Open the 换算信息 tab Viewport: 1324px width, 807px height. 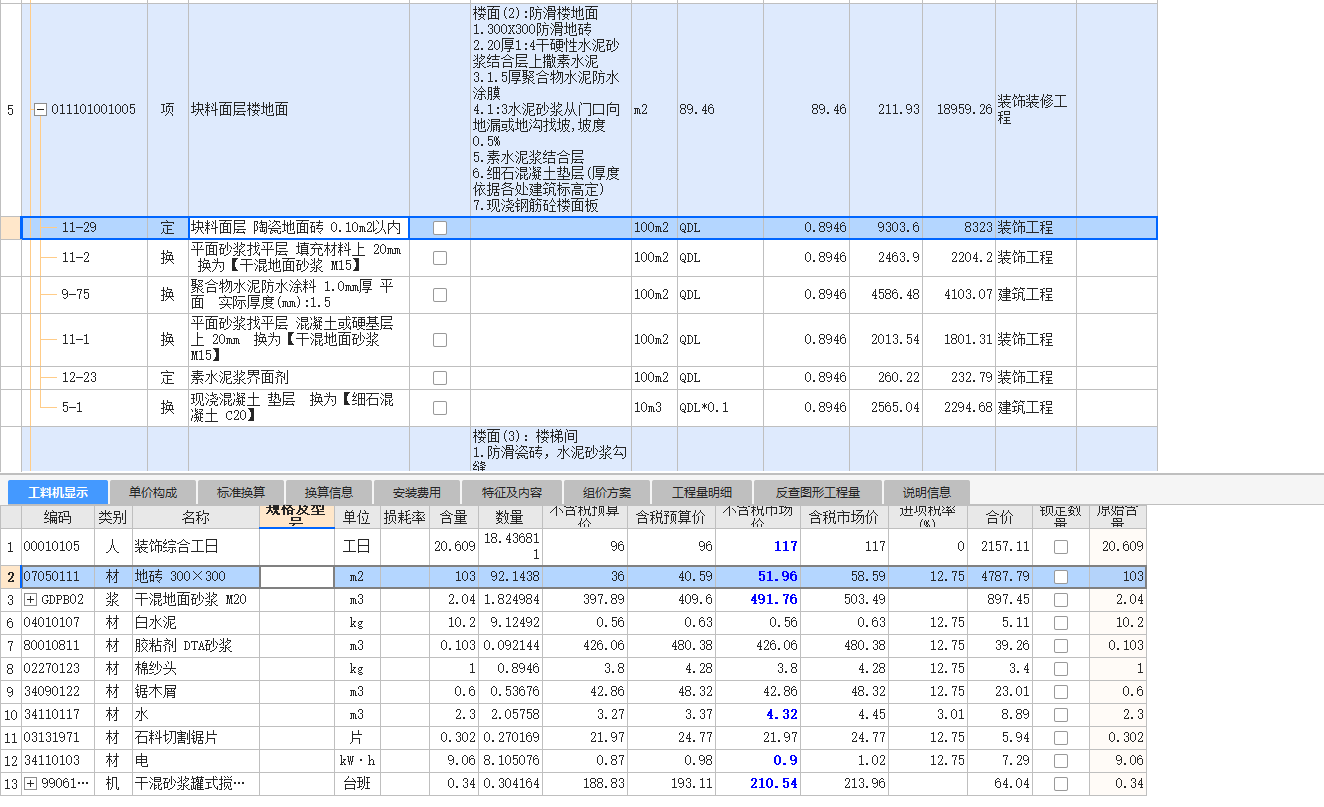[x=329, y=493]
